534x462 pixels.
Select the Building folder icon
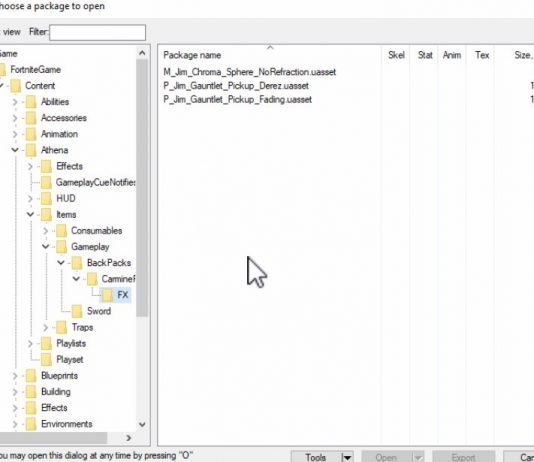(x=31, y=392)
